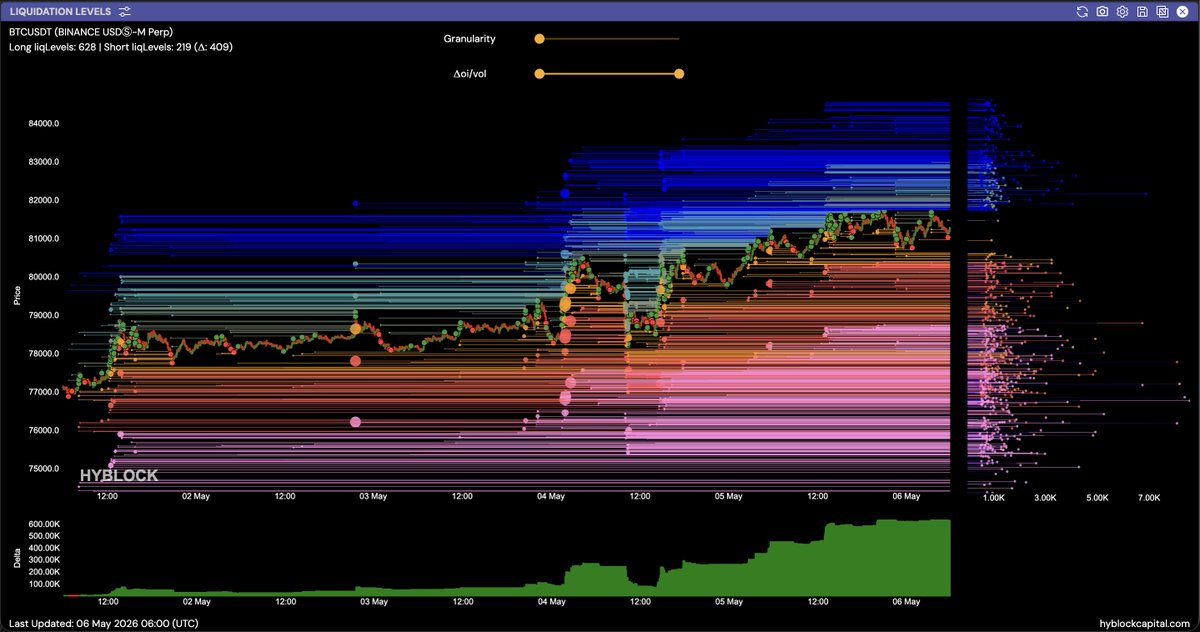
Task: Save the chart with the floppy disk icon
Action: [1142, 11]
